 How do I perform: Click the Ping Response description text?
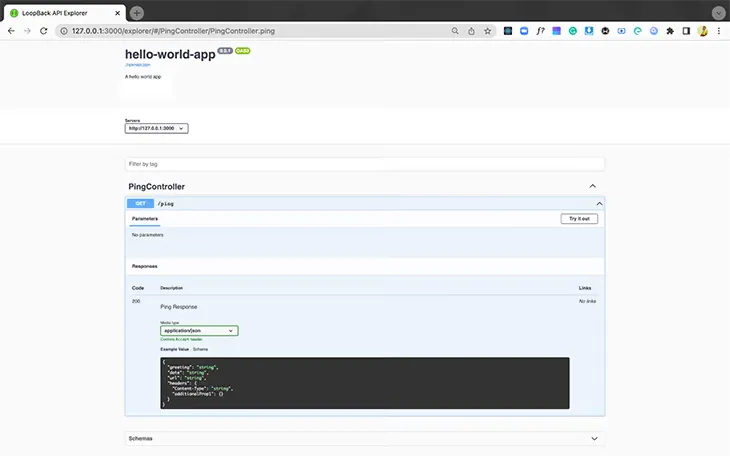point(178,306)
